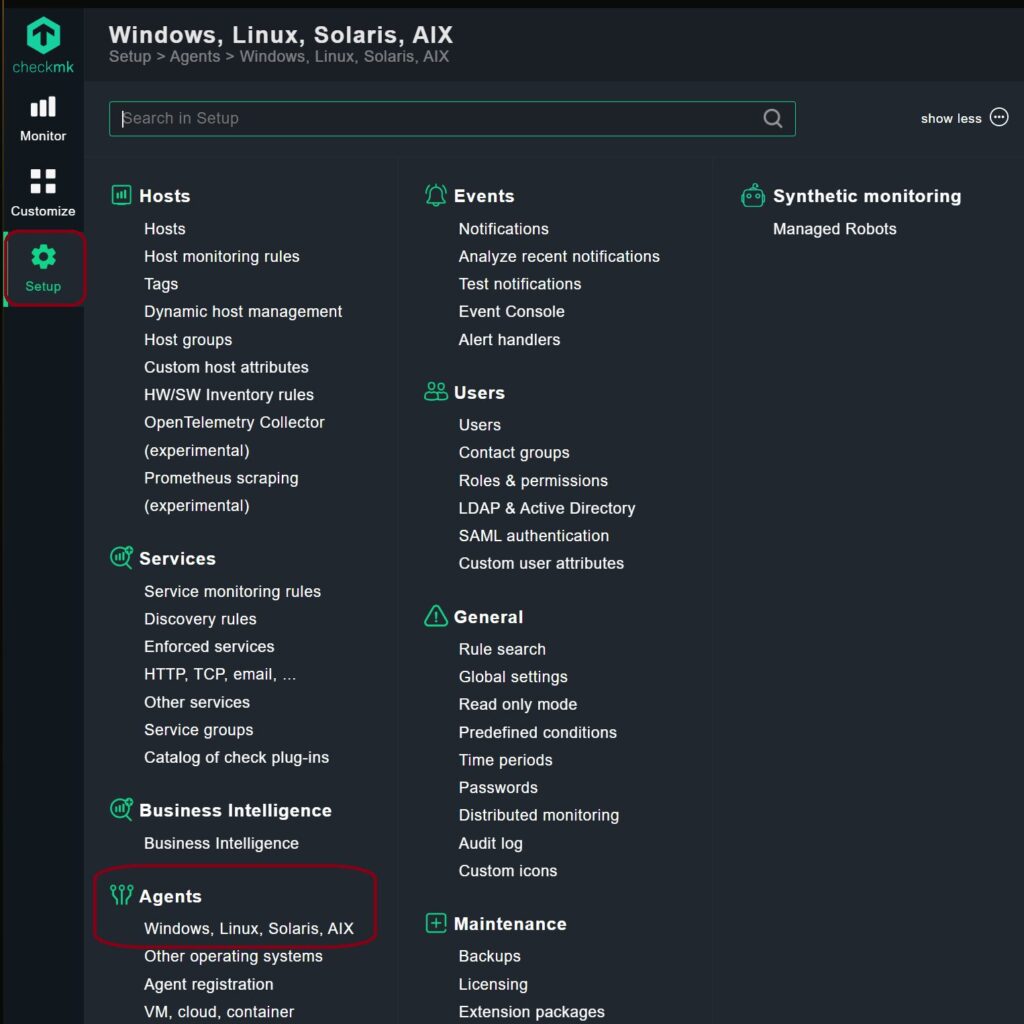Select Catalog of check plug-ins
The width and height of the screenshot is (1024, 1024).
click(236, 757)
